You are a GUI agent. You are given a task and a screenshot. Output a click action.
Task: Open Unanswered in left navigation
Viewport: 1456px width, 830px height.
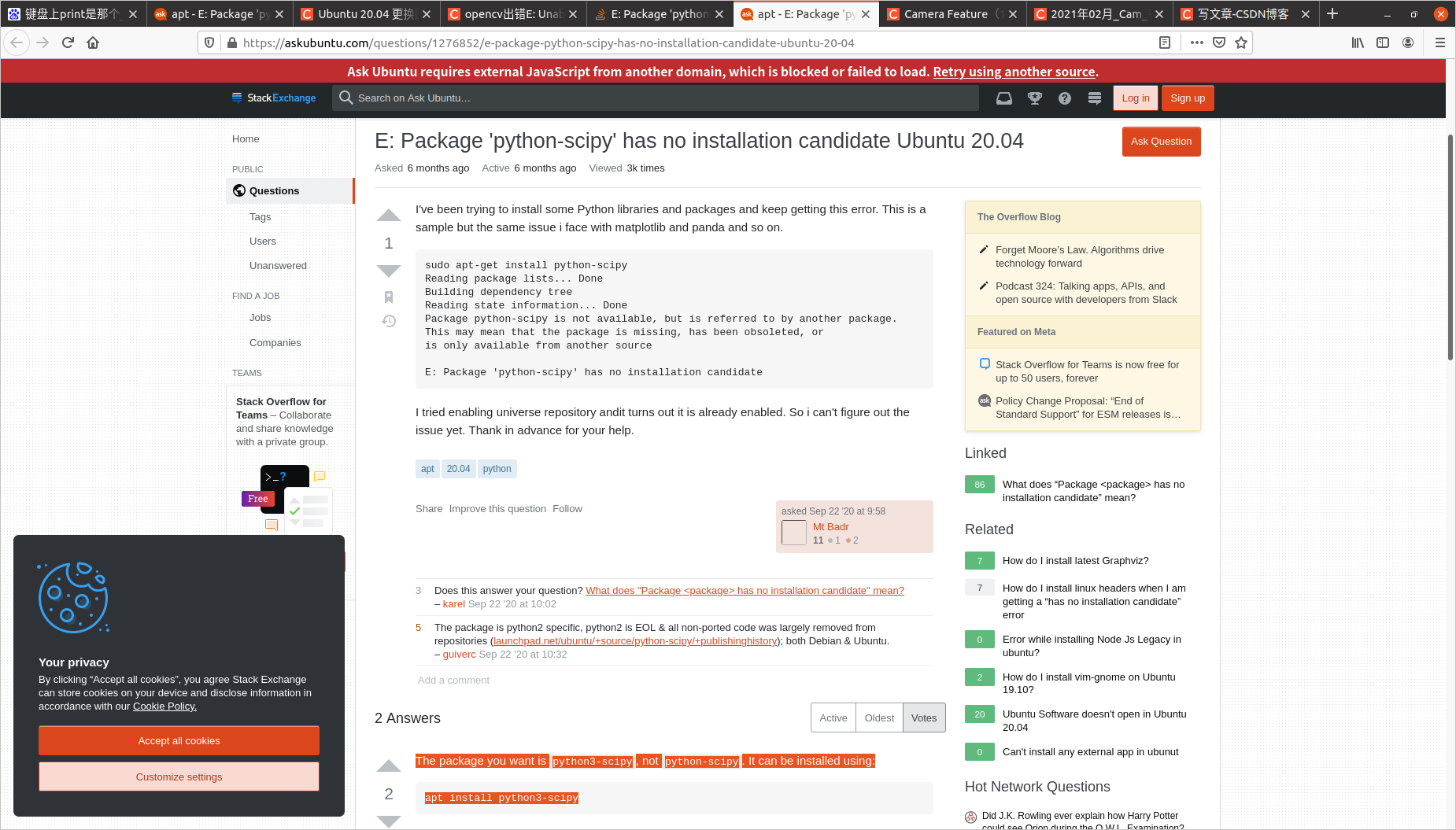coord(278,266)
